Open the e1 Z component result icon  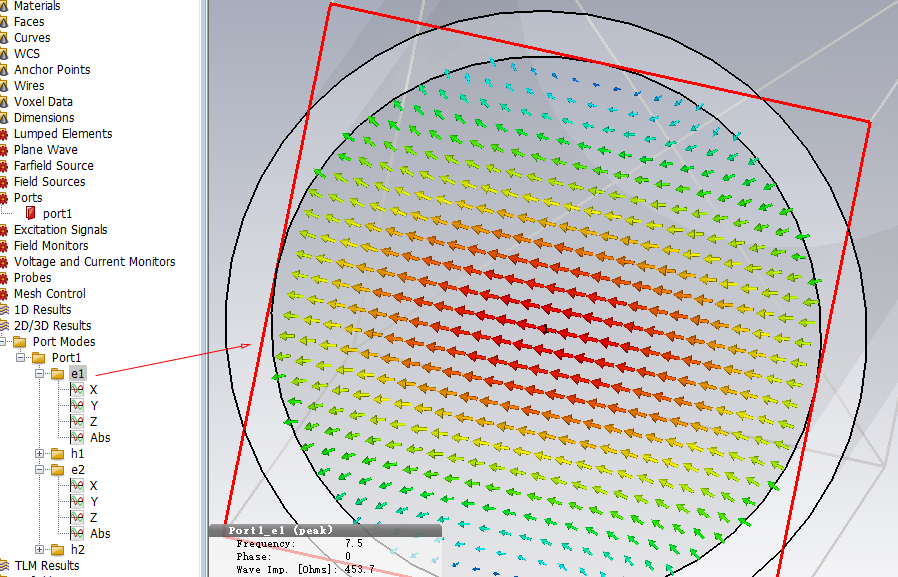77,422
